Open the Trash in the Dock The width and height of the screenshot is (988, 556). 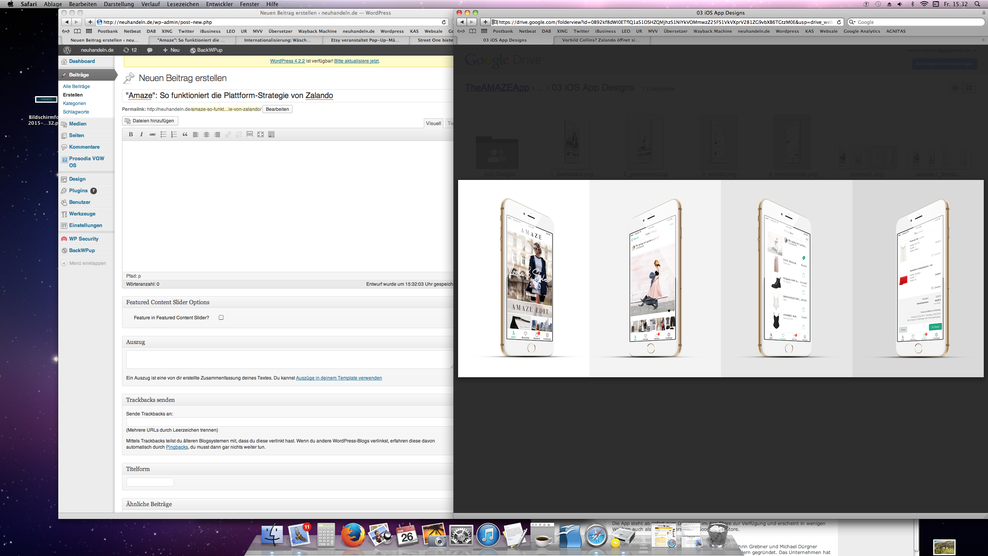[717, 535]
